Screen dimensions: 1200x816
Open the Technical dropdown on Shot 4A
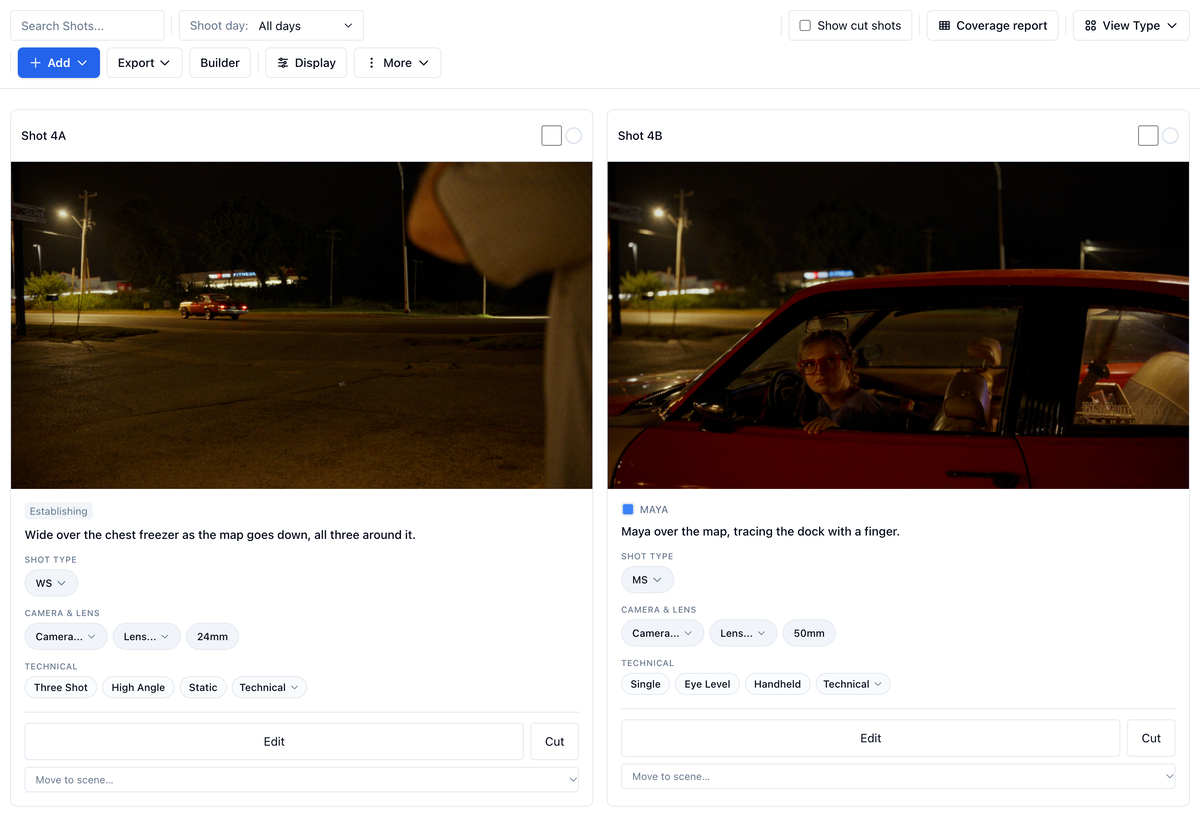tap(269, 687)
